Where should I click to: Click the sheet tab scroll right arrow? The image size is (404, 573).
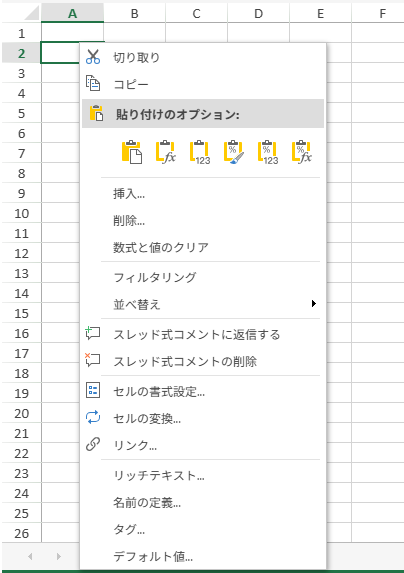click(58, 556)
